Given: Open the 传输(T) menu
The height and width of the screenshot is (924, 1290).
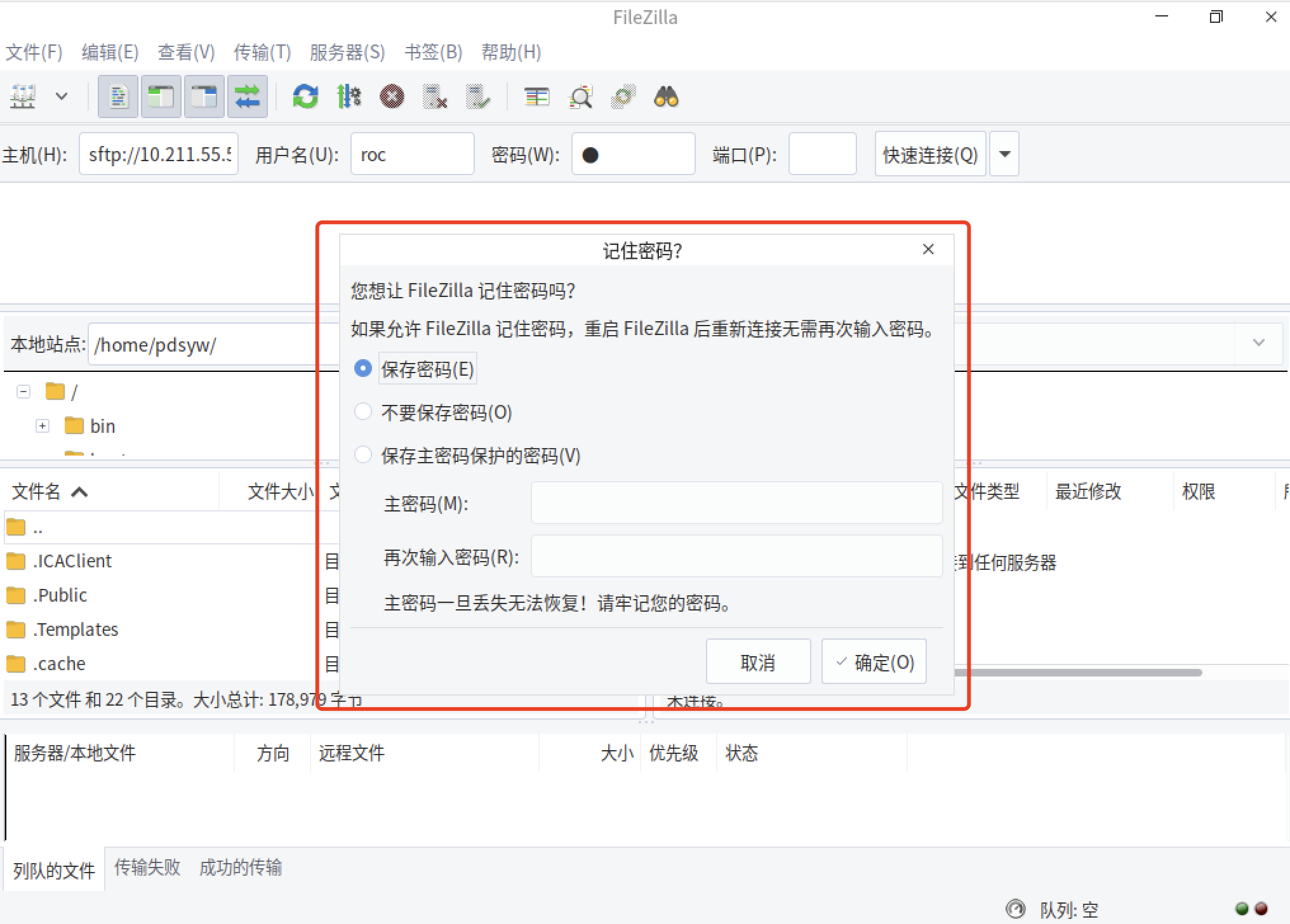Looking at the screenshot, I should [262, 52].
